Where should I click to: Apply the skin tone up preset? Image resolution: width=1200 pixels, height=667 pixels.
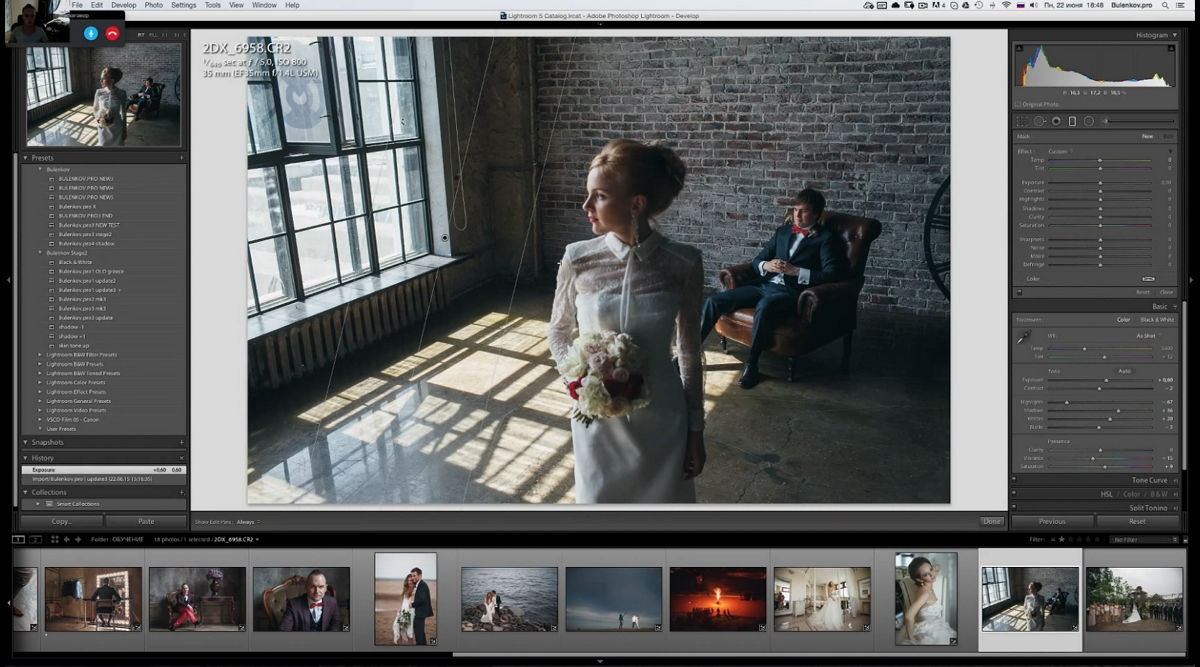click(74, 345)
